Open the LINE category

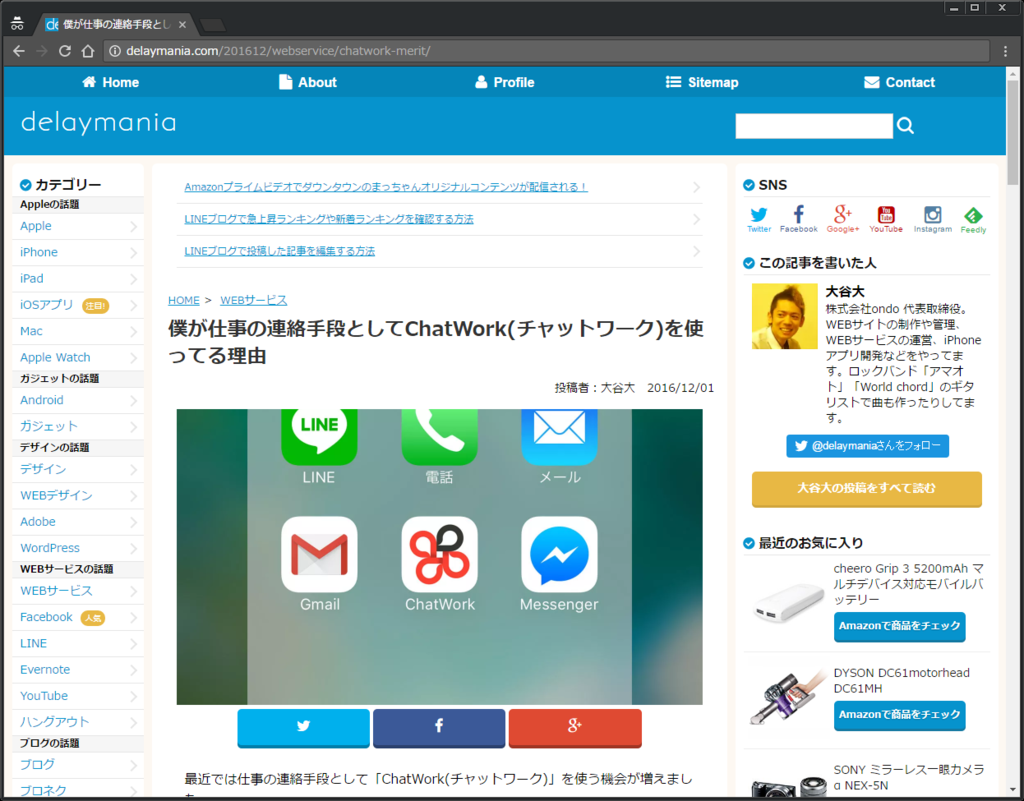pyautogui.click(x=78, y=644)
